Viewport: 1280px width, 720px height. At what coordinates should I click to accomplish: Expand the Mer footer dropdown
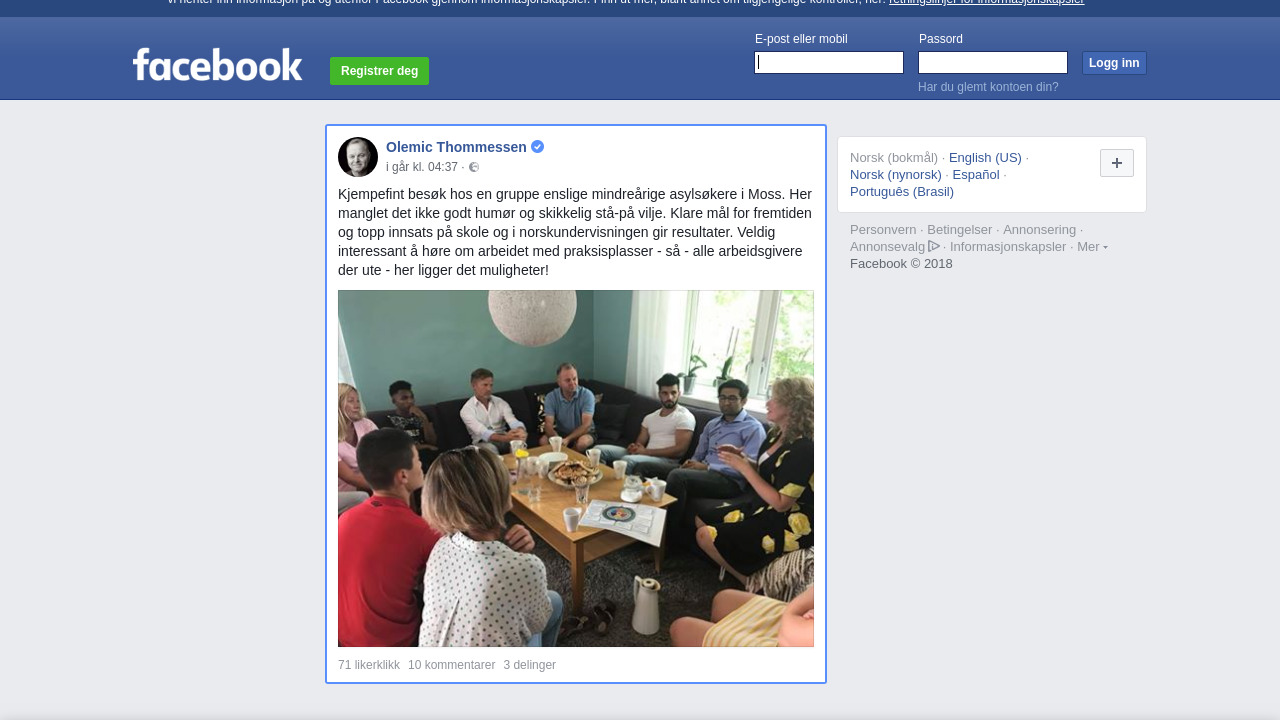tap(1092, 247)
